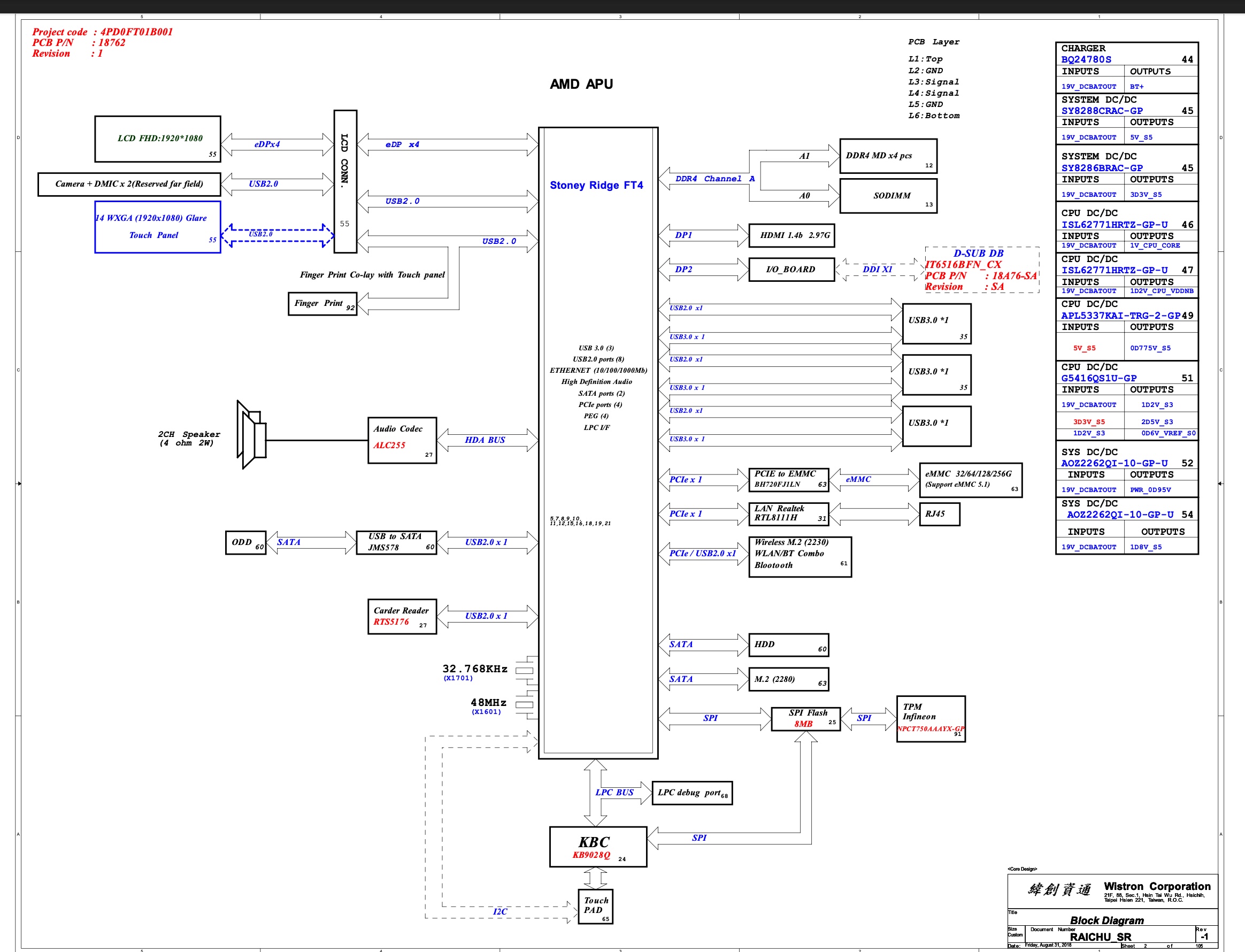
Task: Click the G5416QS1U-GP part number
Action: (1099, 379)
